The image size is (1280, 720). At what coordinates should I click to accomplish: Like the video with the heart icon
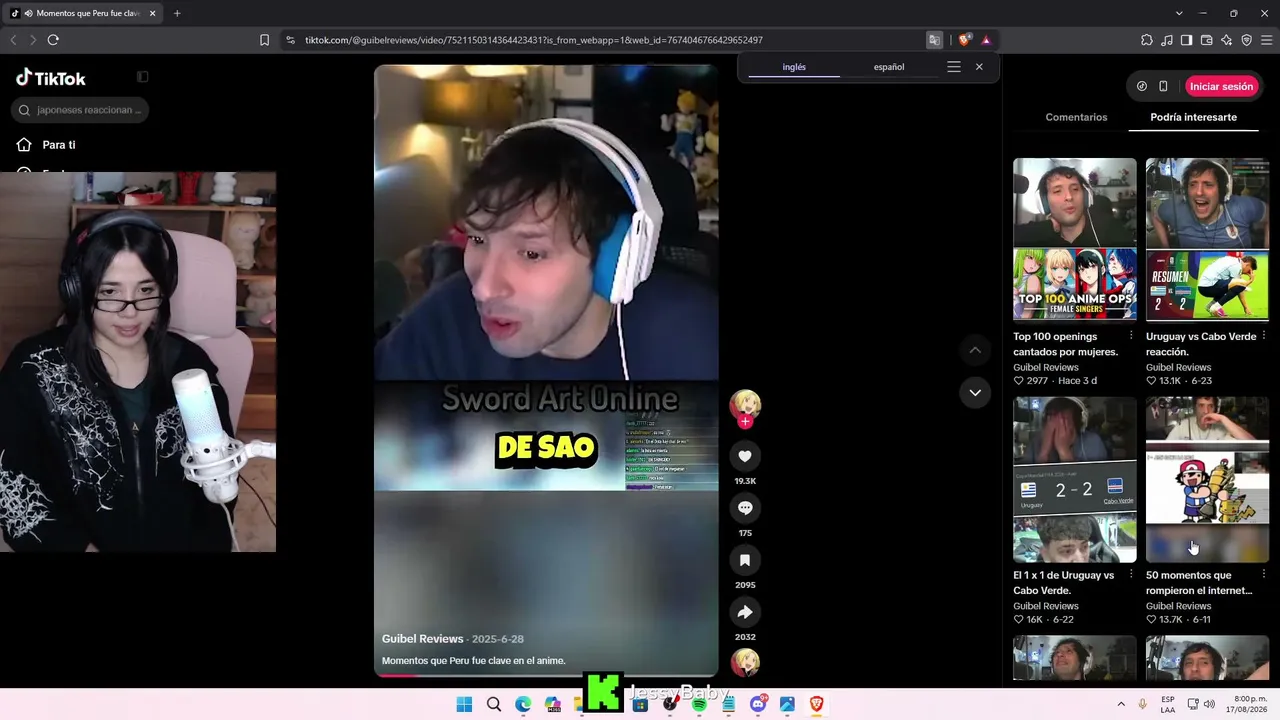tap(745, 456)
